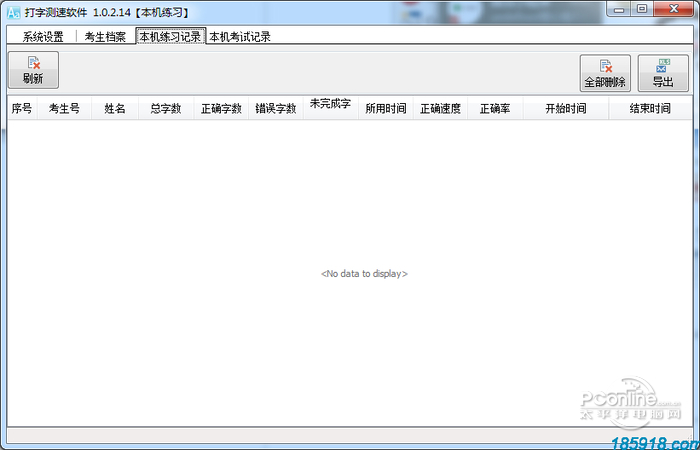The width and height of the screenshot is (700, 450).
Task: Click the 考生号 column header
Action: 64,108
